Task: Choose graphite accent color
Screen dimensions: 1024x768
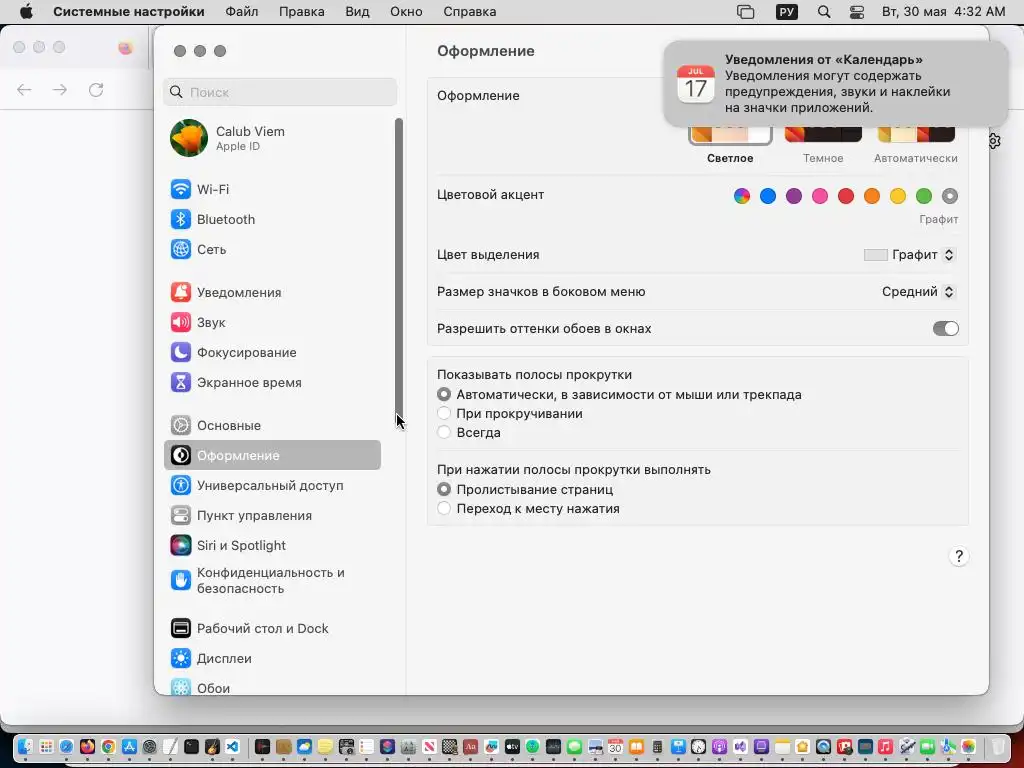Action: (950, 196)
